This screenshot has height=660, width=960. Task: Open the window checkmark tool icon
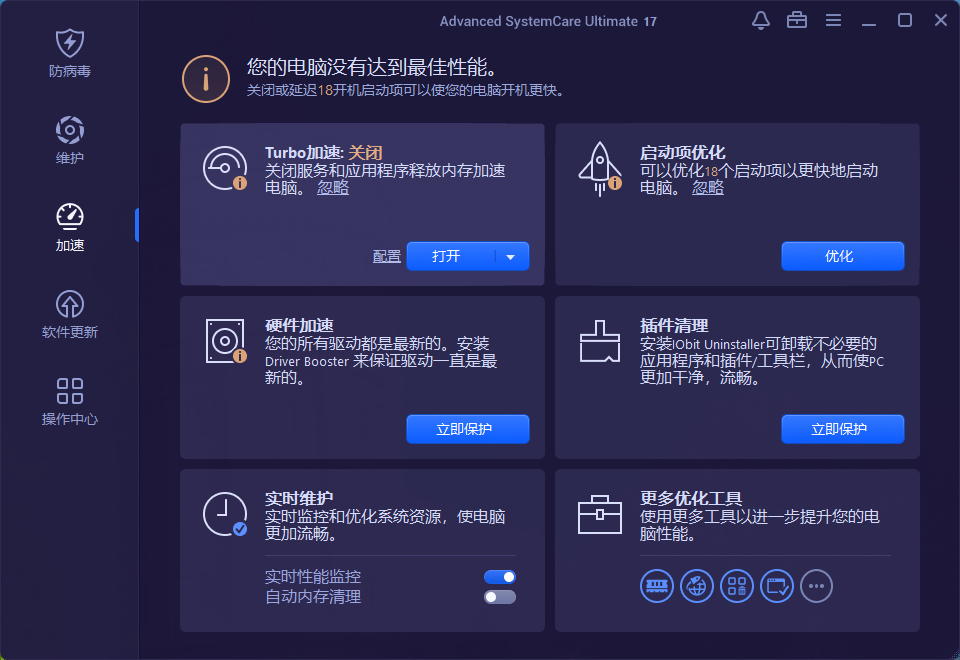pyautogui.click(x=777, y=586)
